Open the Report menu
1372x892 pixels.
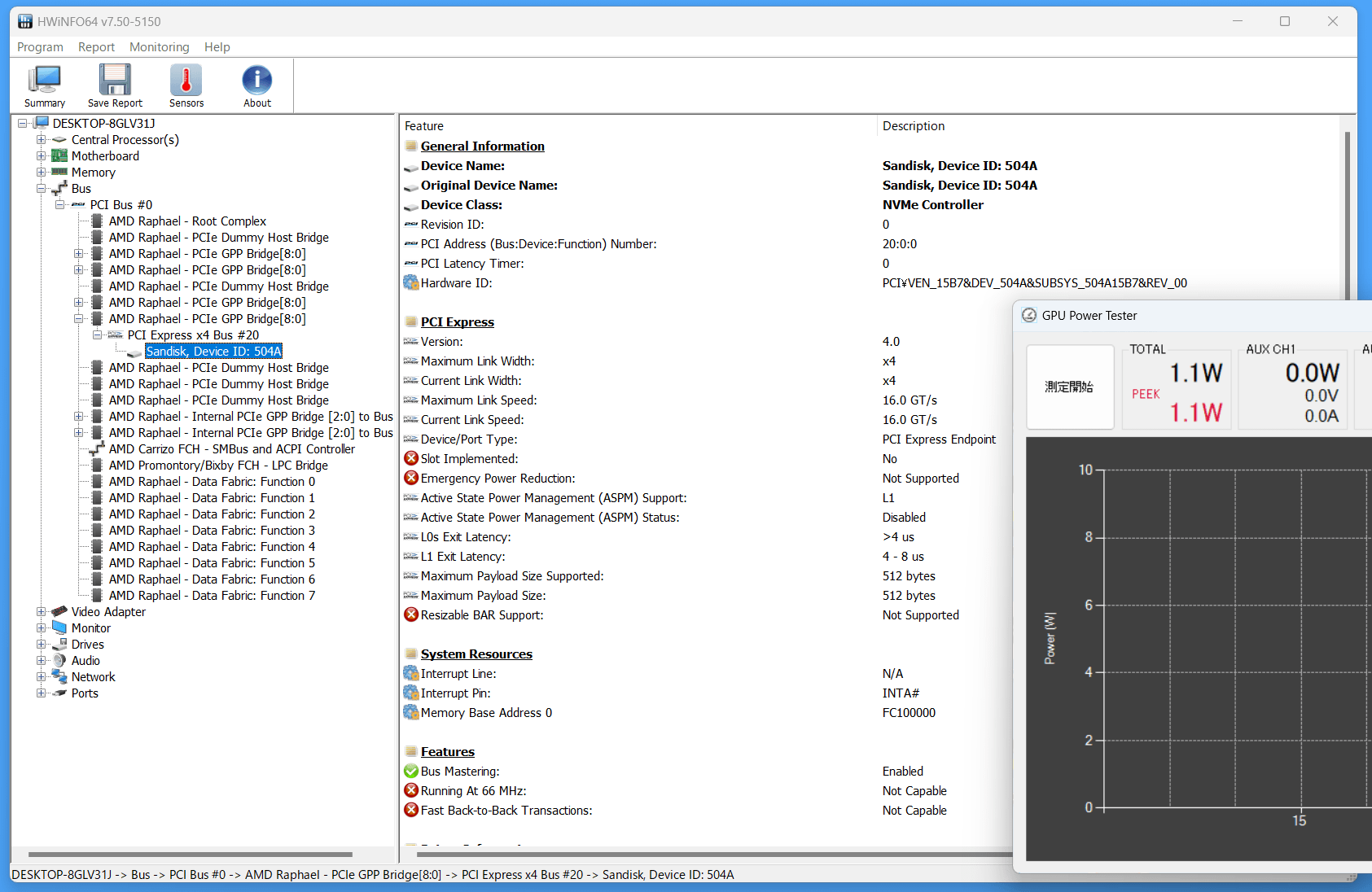point(96,47)
